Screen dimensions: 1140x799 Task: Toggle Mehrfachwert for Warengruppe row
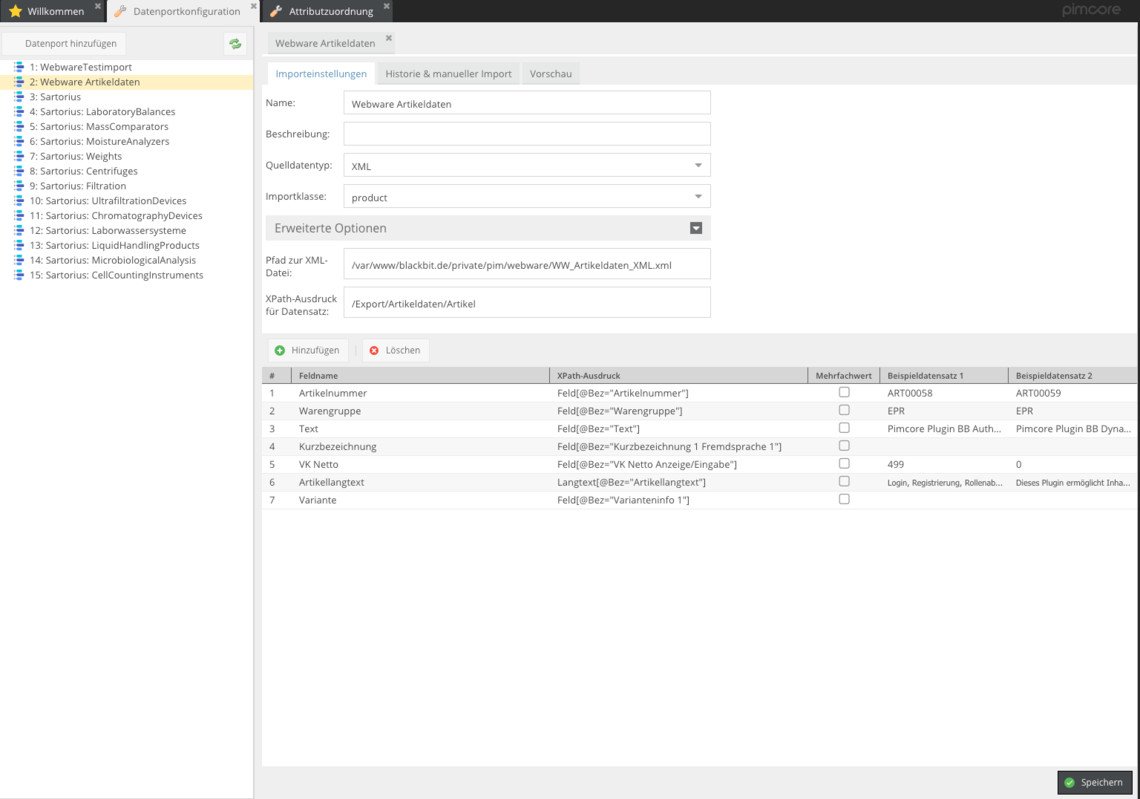pyautogui.click(x=844, y=410)
